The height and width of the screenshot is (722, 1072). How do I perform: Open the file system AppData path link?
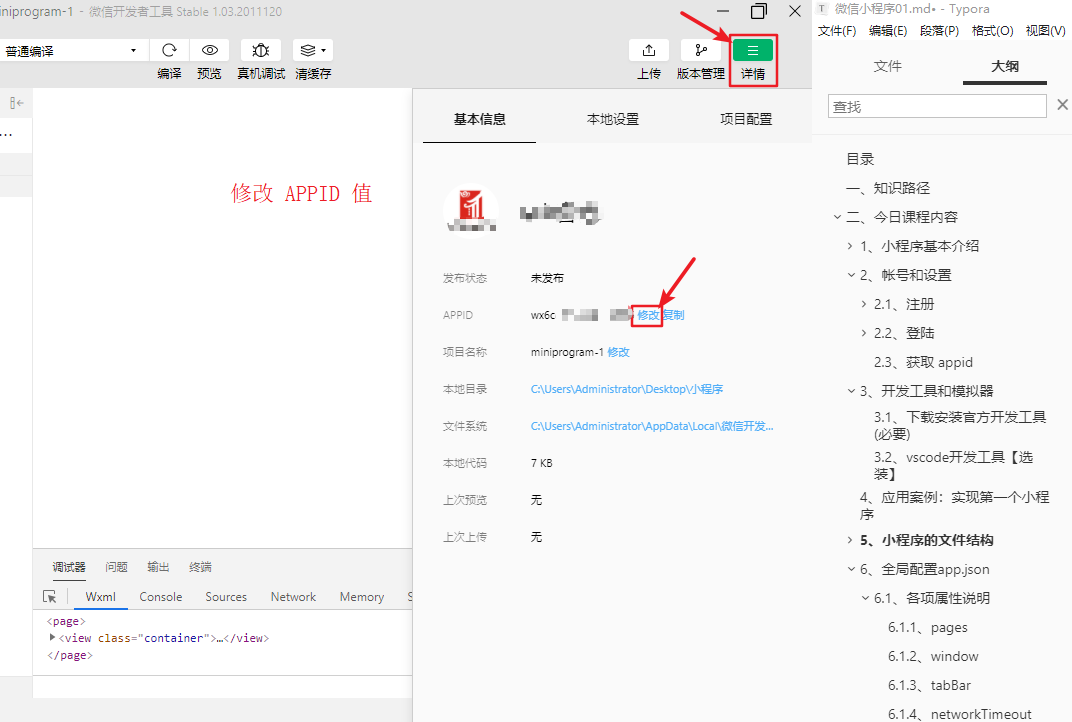coord(652,426)
